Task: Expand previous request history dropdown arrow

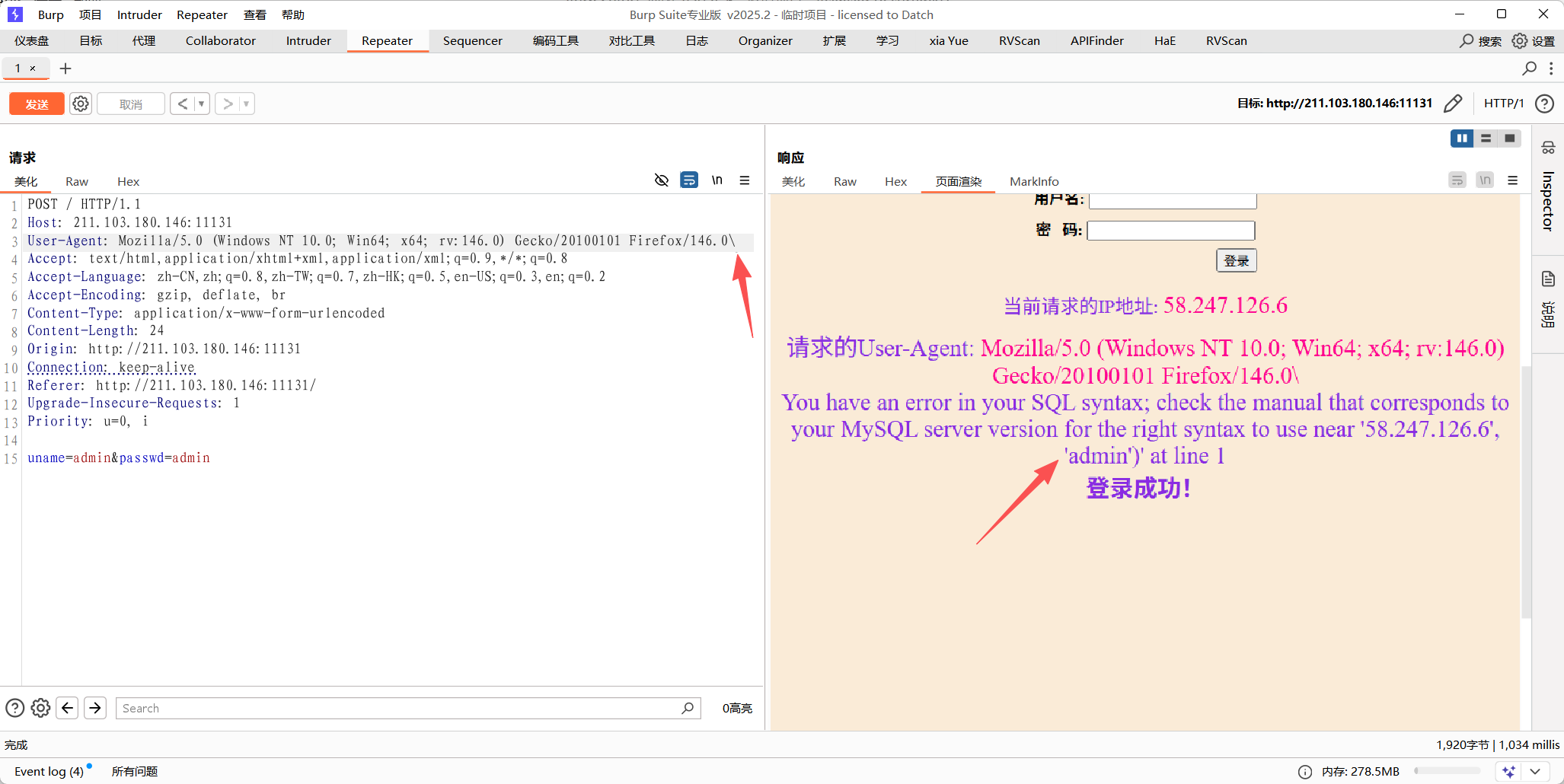Action: click(x=202, y=104)
